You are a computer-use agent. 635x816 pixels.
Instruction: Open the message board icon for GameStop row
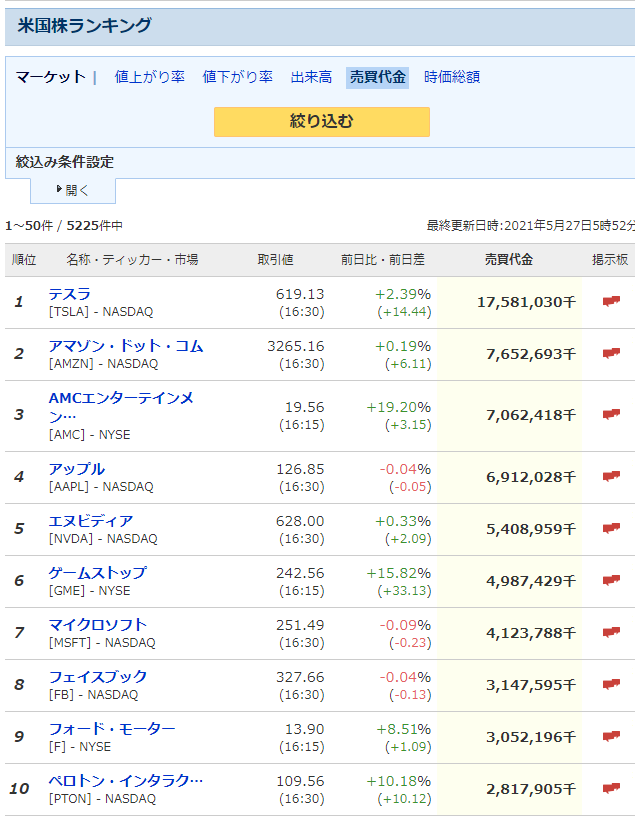pos(611,580)
